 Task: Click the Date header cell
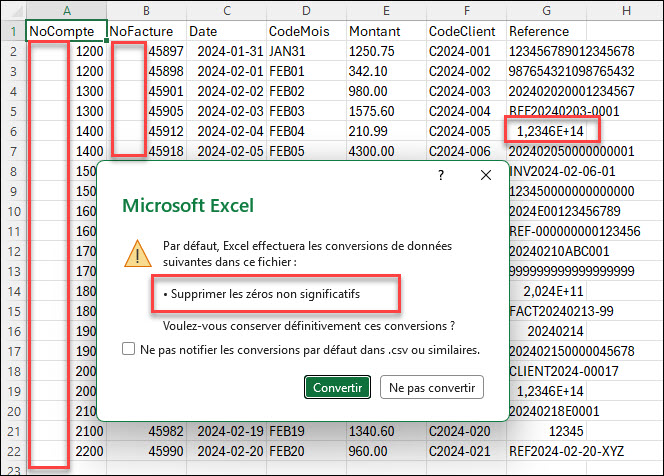click(227, 31)
